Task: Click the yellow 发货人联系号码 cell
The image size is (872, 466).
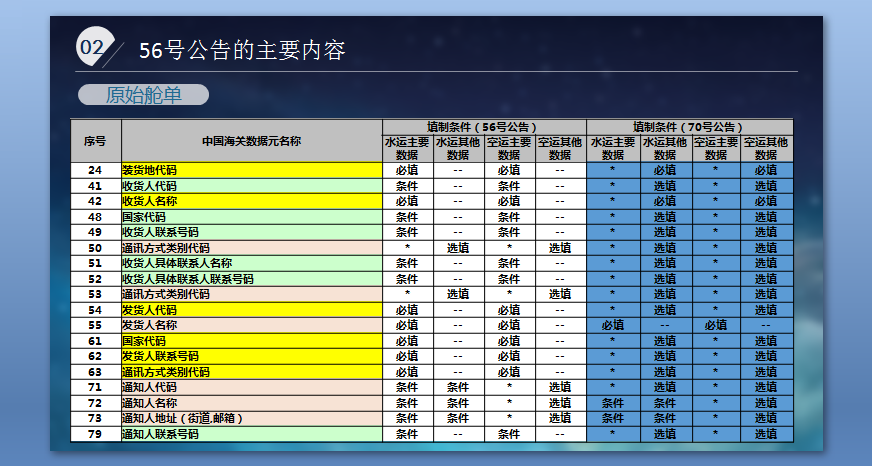Action: tap(251, 356)
